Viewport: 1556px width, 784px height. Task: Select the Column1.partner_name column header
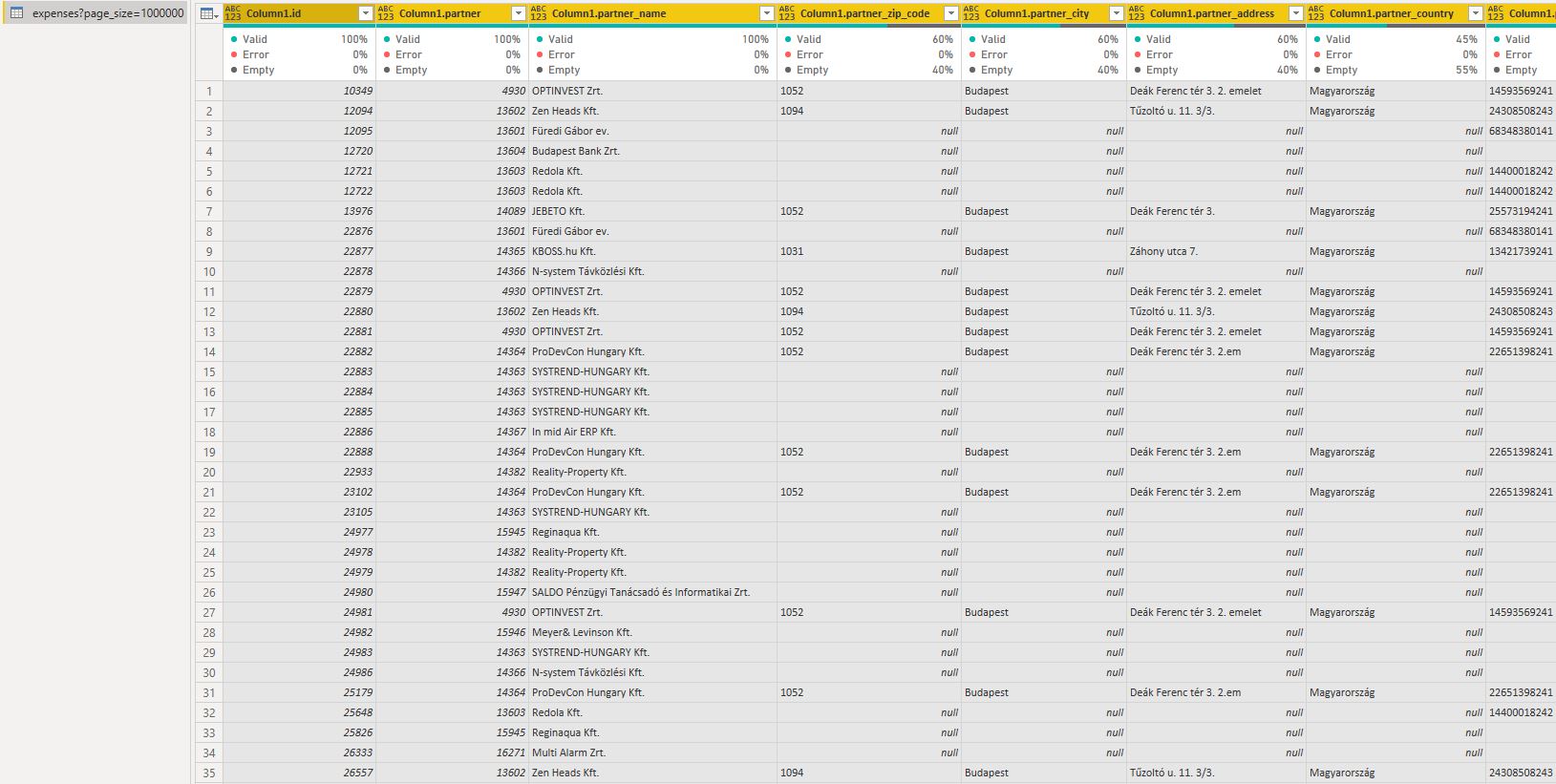coord(652,13)
